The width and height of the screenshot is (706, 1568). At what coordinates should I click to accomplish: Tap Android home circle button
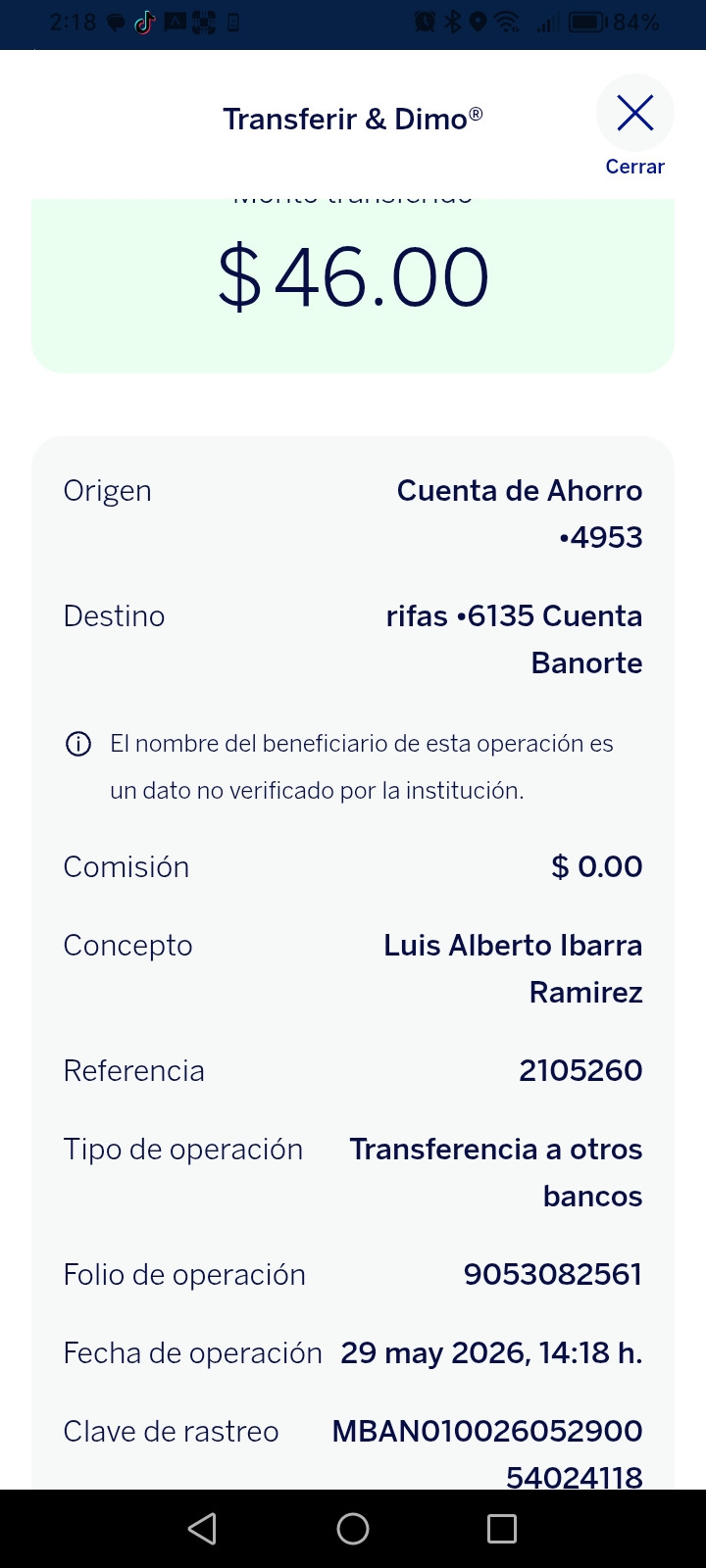(x=353, y=1529)
